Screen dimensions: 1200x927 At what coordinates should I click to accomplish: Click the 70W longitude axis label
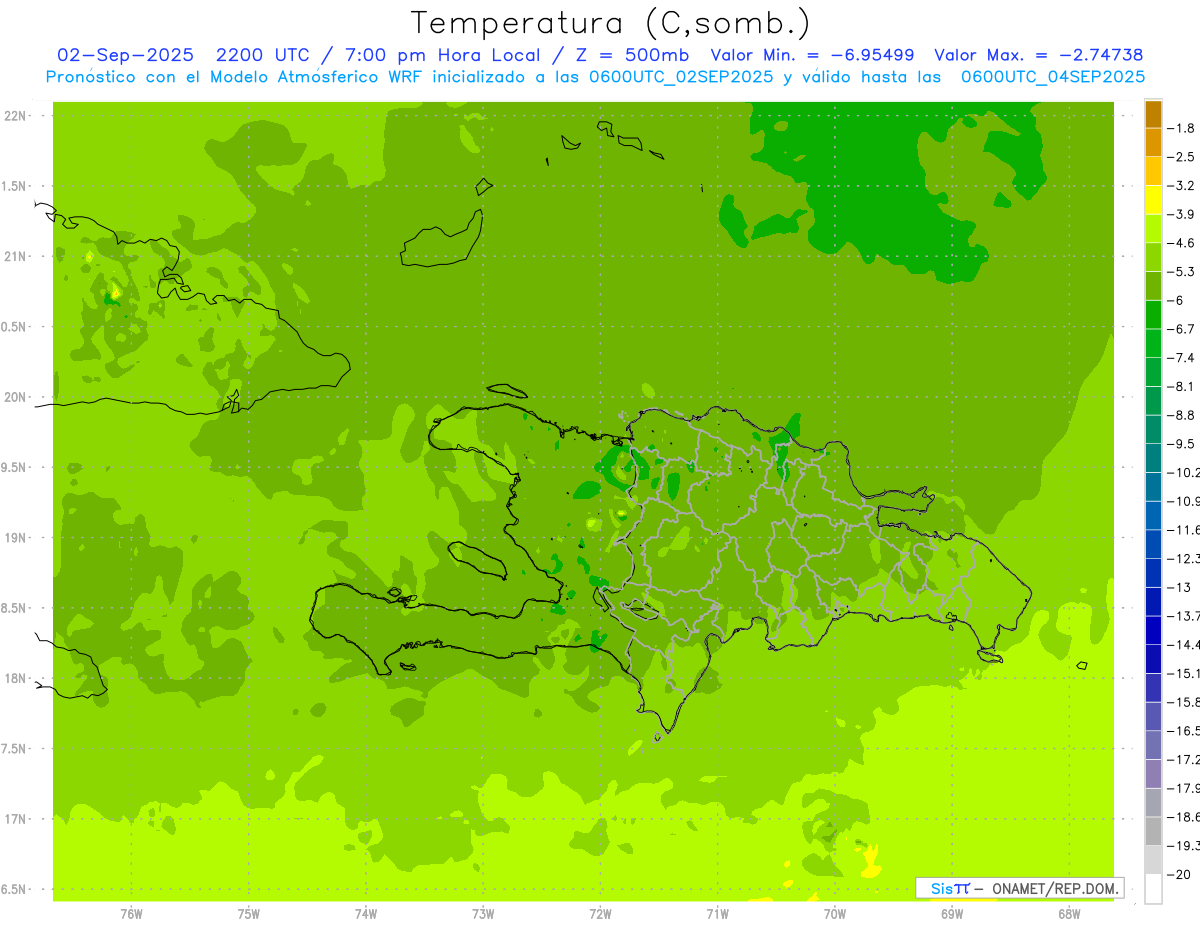pos(835,913)
